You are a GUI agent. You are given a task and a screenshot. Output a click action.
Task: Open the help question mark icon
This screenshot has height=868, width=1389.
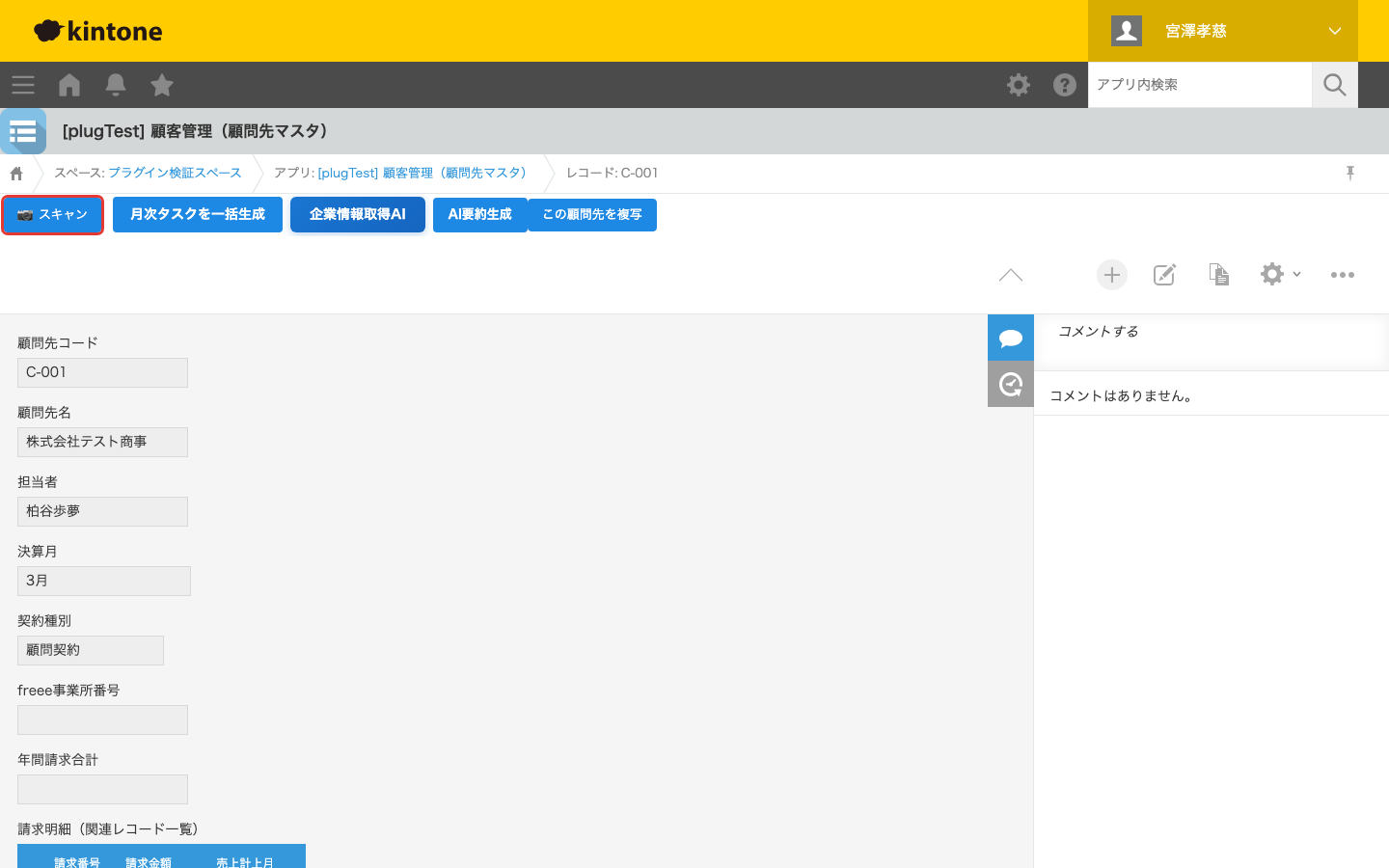[x=1065, y=85]
